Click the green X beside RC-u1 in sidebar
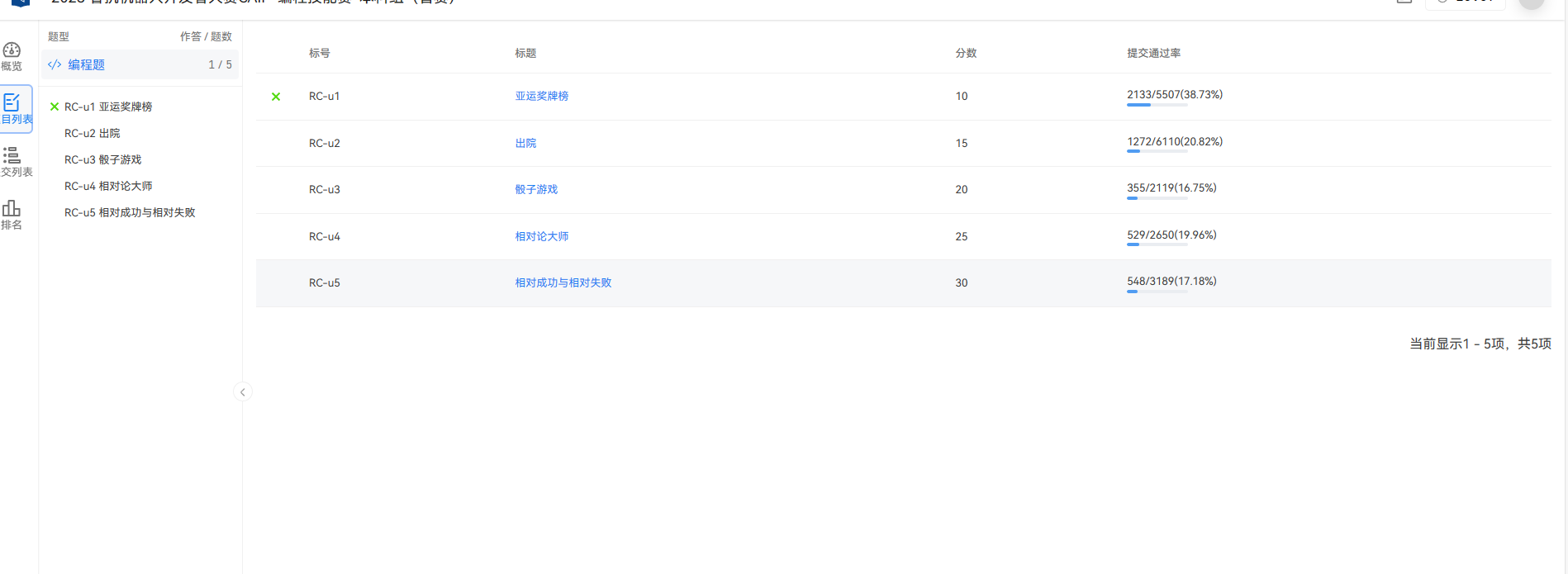 [x=55, y=107]
